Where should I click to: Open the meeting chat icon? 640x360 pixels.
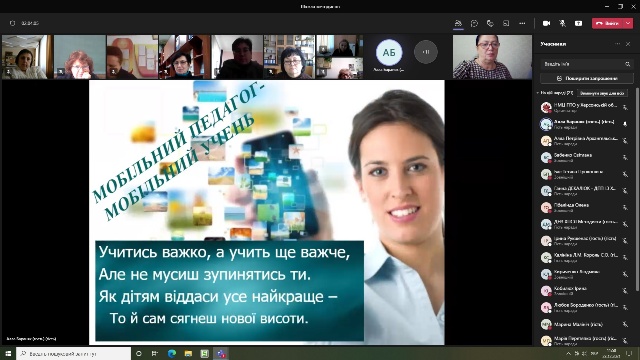[x=474, y=24]
